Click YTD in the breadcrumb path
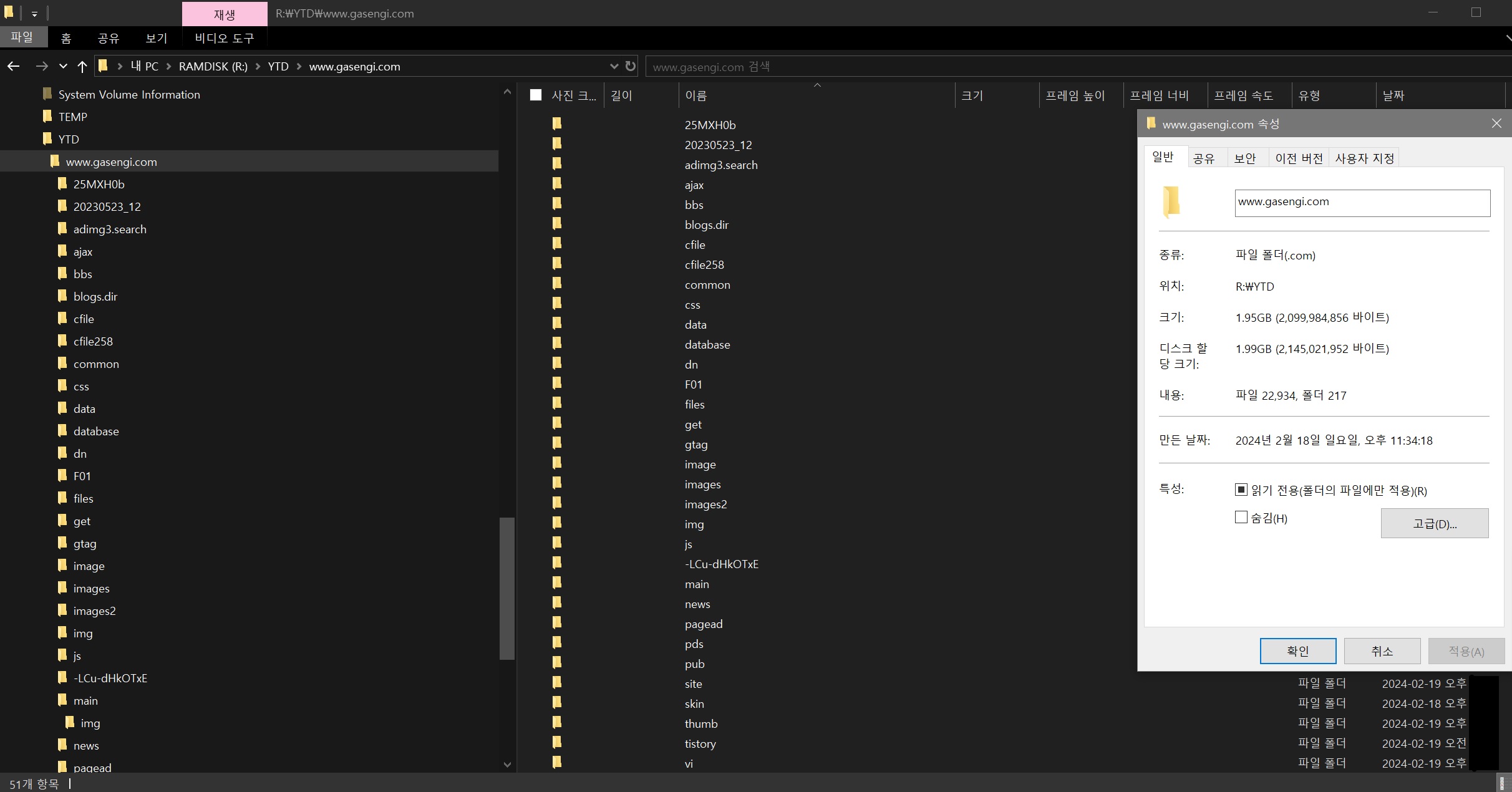Screen dimensions: 1512x792 click(x=278, y=66)
